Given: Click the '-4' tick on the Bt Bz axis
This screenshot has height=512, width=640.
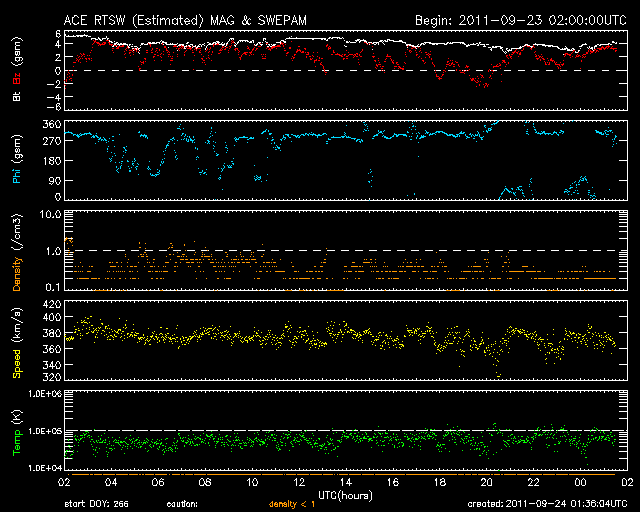Looking at the screenshot, I should (x=55, y=97).
